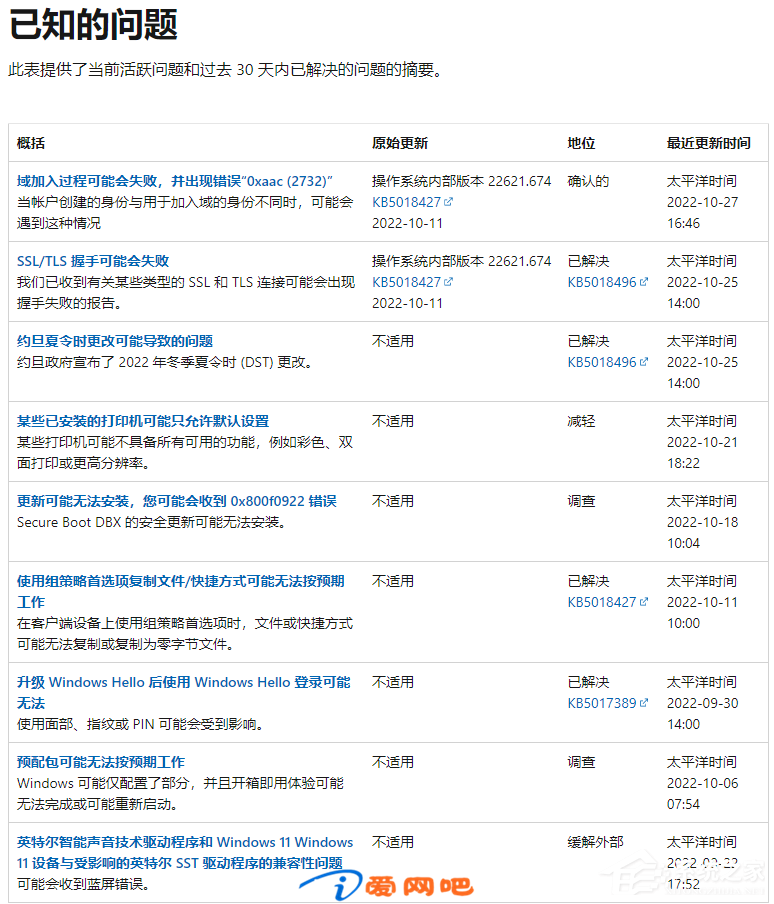The height and width of the screenshot is (904, 774).
Task: Select the '减轻' status in the printer row
Action: (x=581, y=421)
